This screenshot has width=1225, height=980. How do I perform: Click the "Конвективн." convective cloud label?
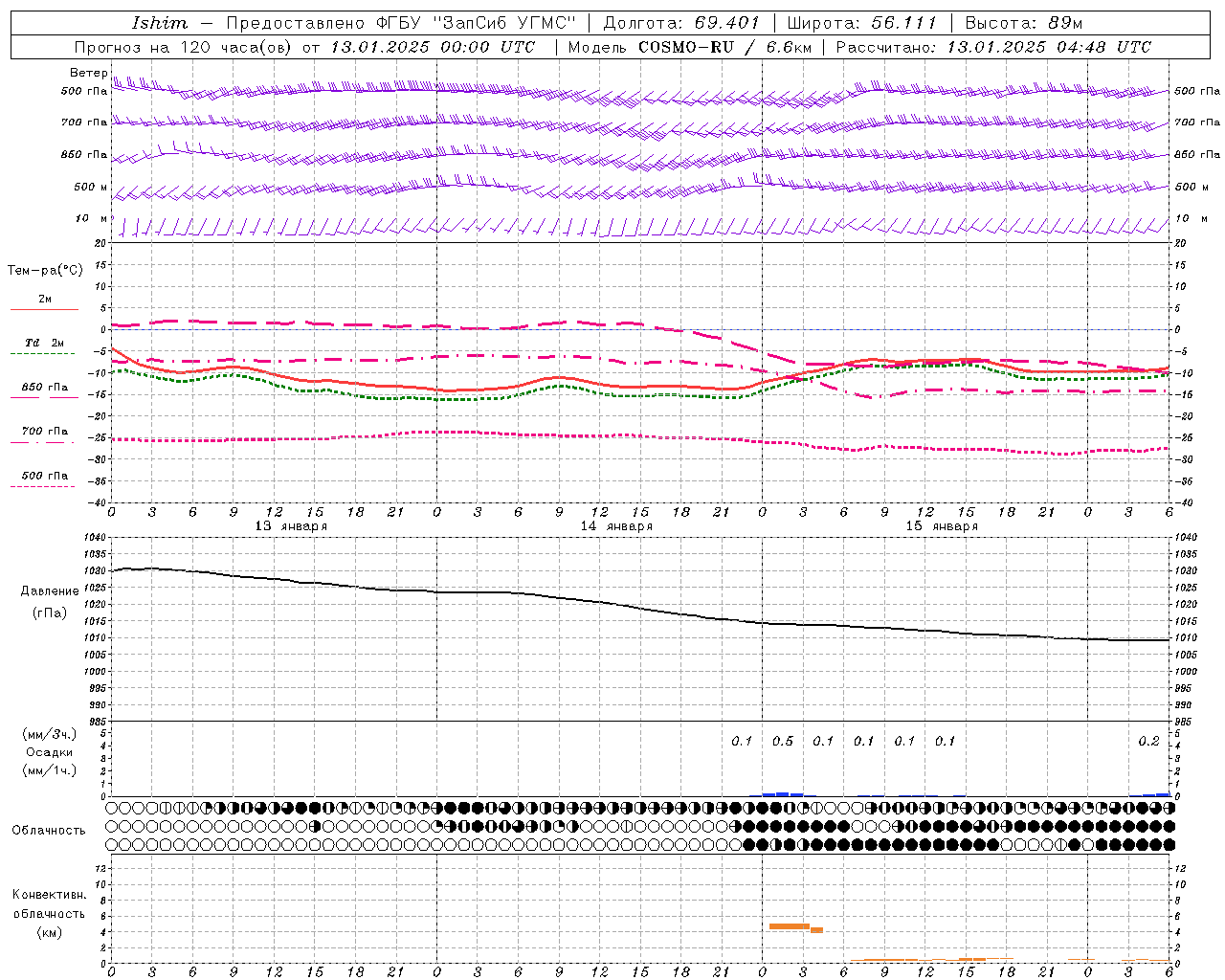tap(49, 895)
